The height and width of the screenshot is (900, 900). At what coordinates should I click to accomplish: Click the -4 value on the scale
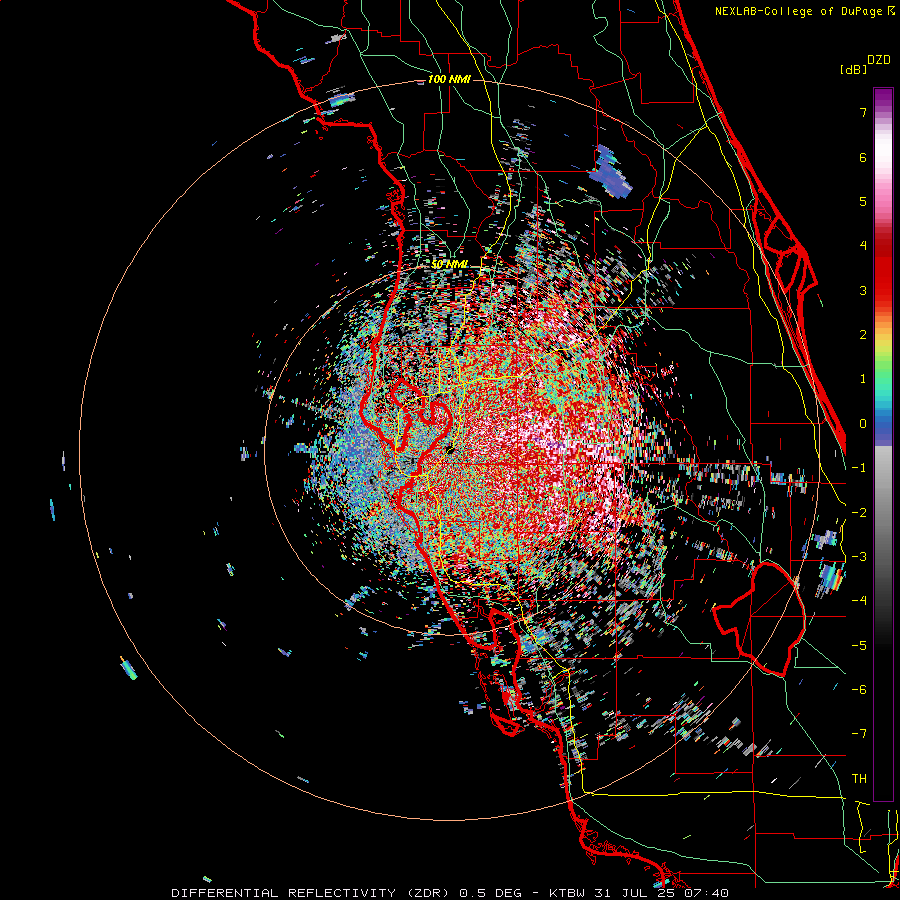[859, 601]
